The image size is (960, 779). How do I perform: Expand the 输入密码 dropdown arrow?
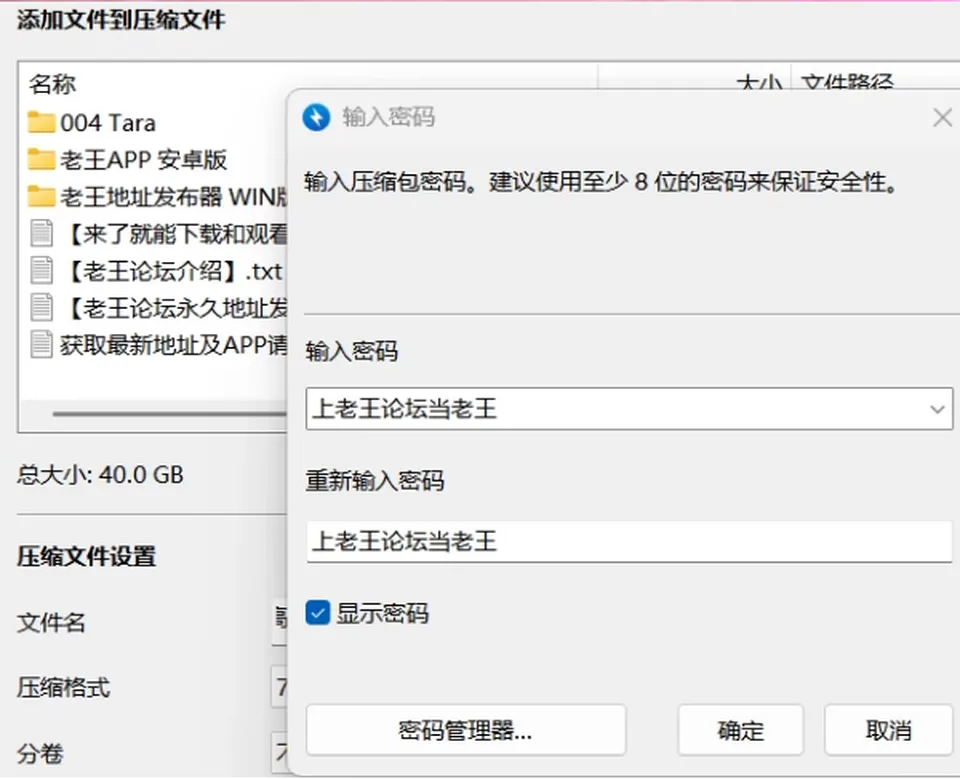937,408
